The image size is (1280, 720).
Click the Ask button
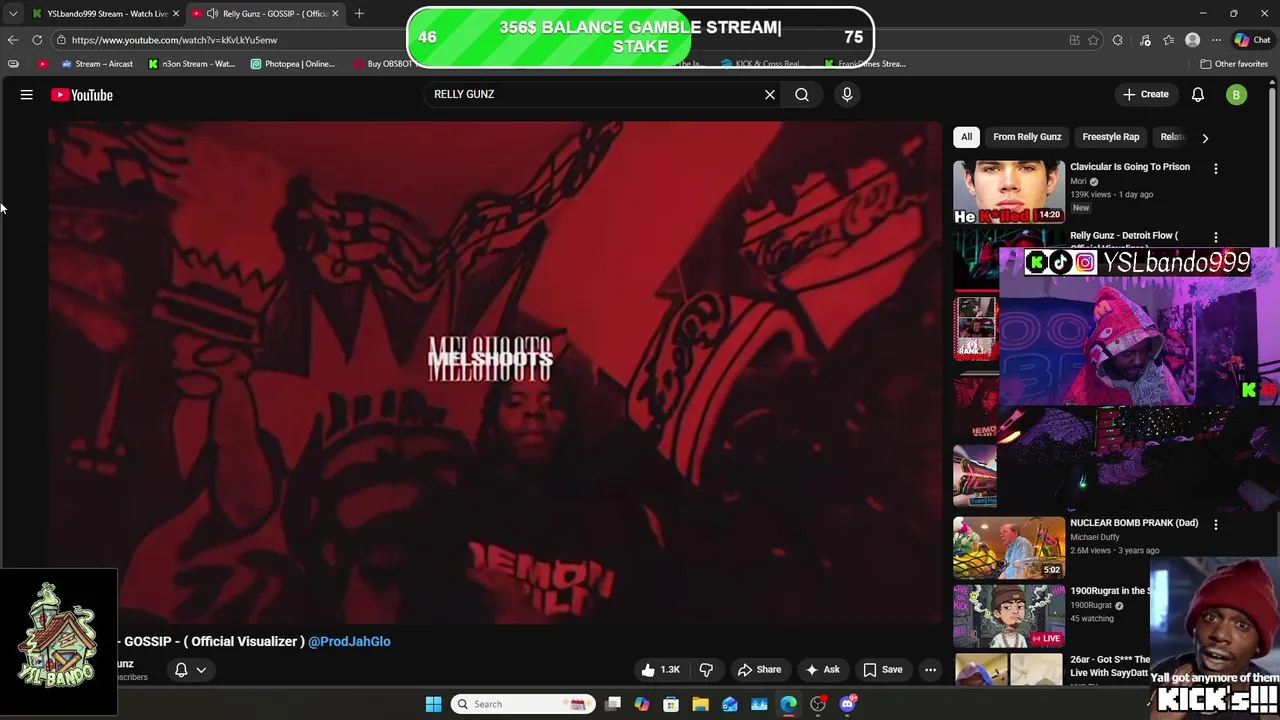click(822, 670)
